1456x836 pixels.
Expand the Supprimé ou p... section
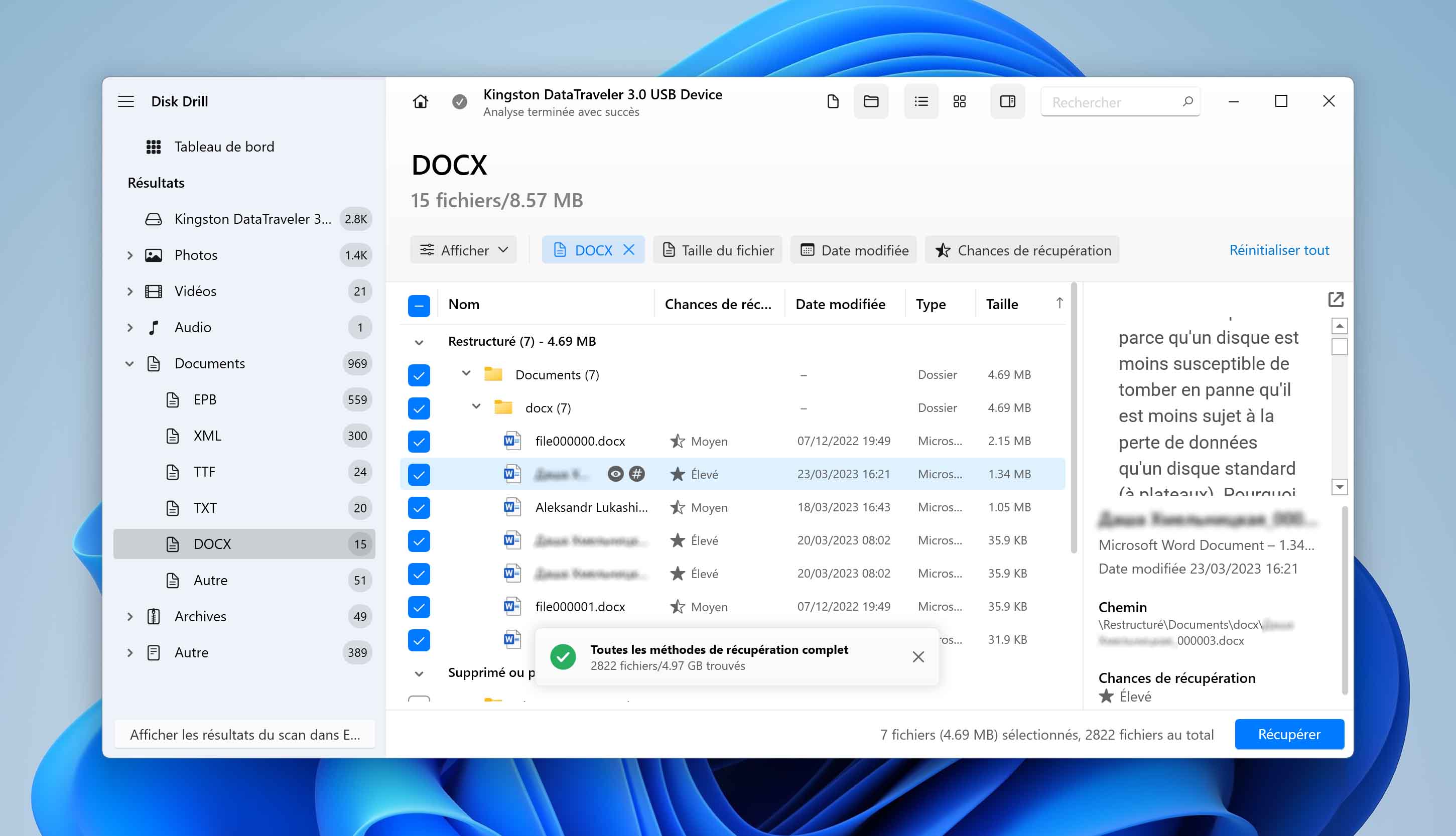pos(419,672)
